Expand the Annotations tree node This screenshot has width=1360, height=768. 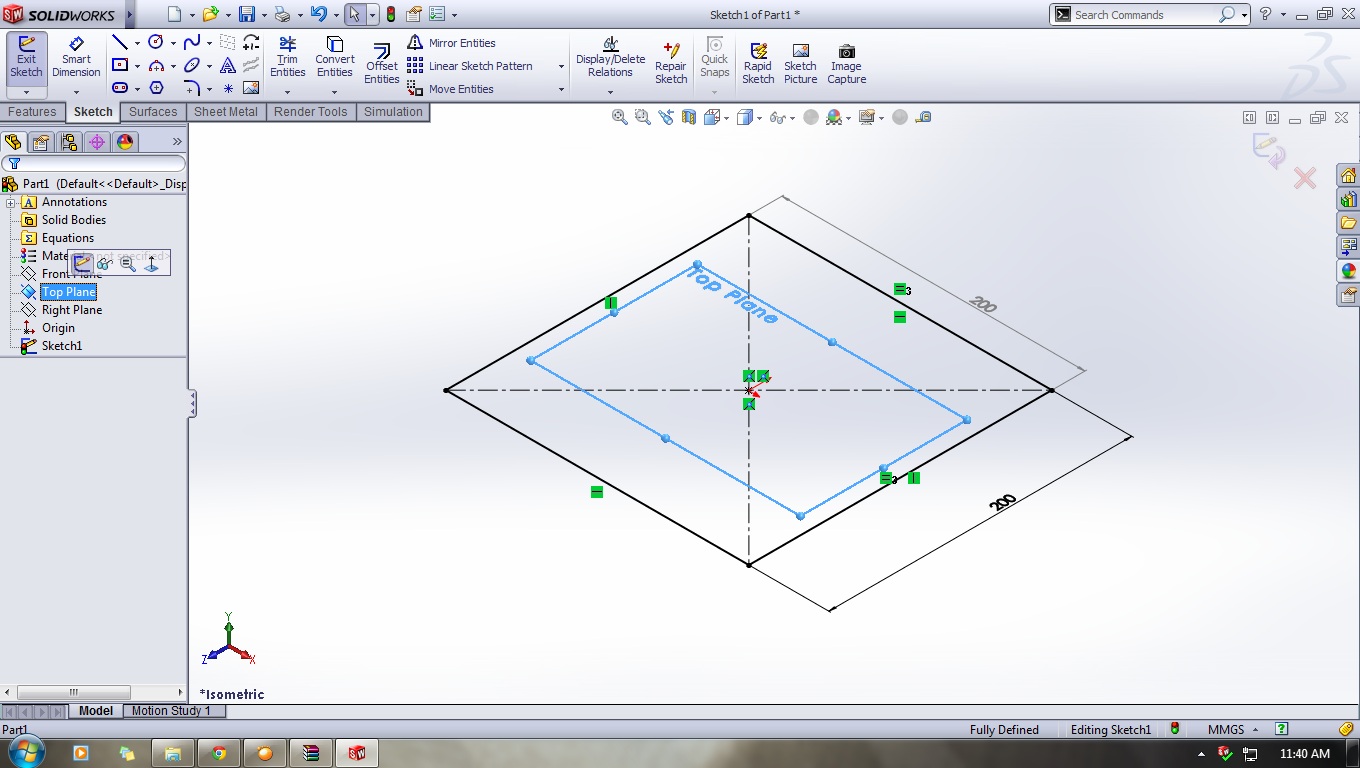coord(11,203)
